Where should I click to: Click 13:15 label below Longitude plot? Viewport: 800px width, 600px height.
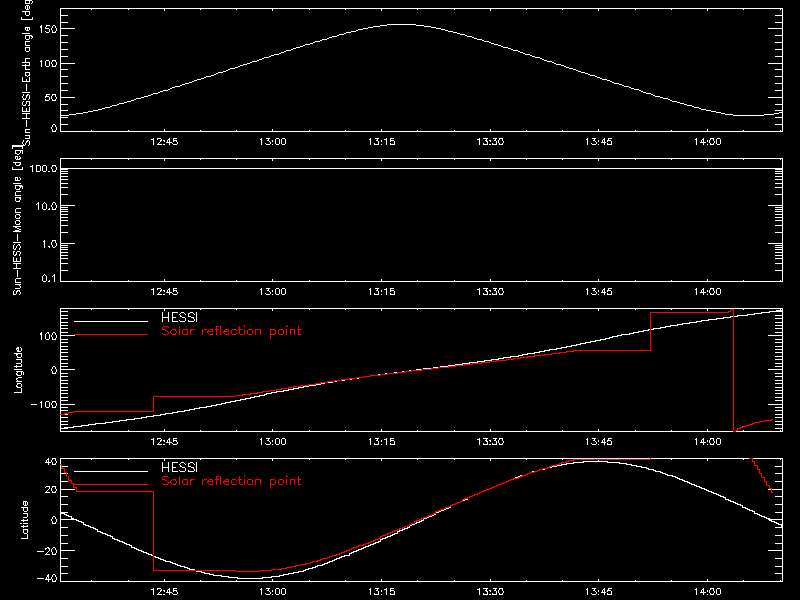point(382,442)
